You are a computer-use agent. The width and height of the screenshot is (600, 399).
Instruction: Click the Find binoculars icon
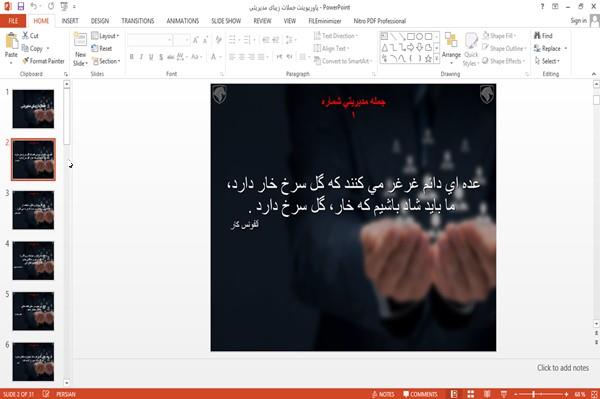tap(537, 35)
